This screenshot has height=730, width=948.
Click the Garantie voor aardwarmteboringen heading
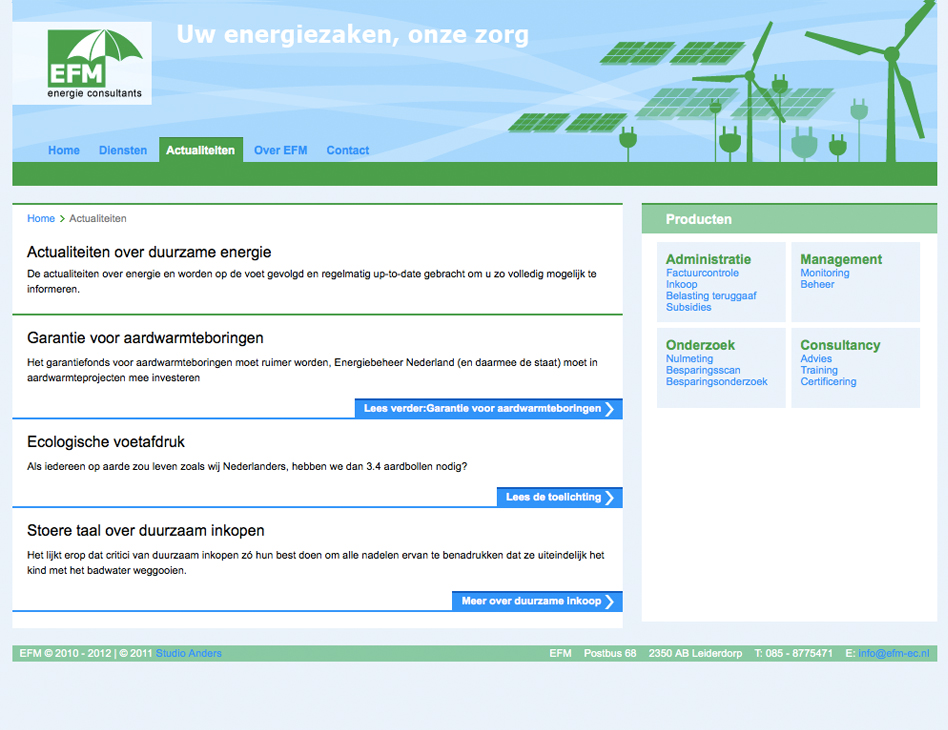[145, 337]
